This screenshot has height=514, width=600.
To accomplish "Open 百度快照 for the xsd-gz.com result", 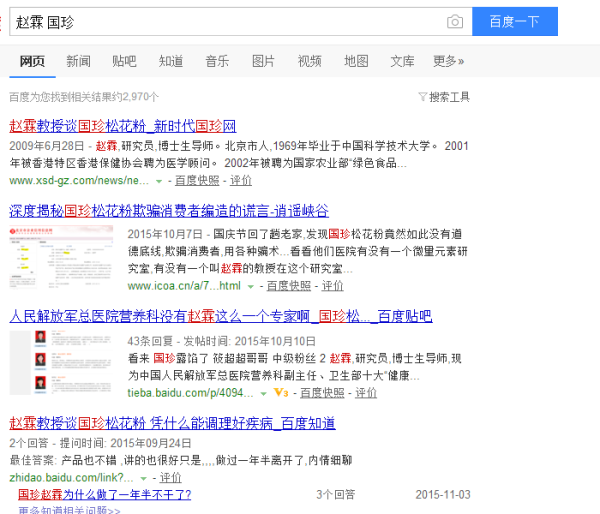I will (196, 181).
